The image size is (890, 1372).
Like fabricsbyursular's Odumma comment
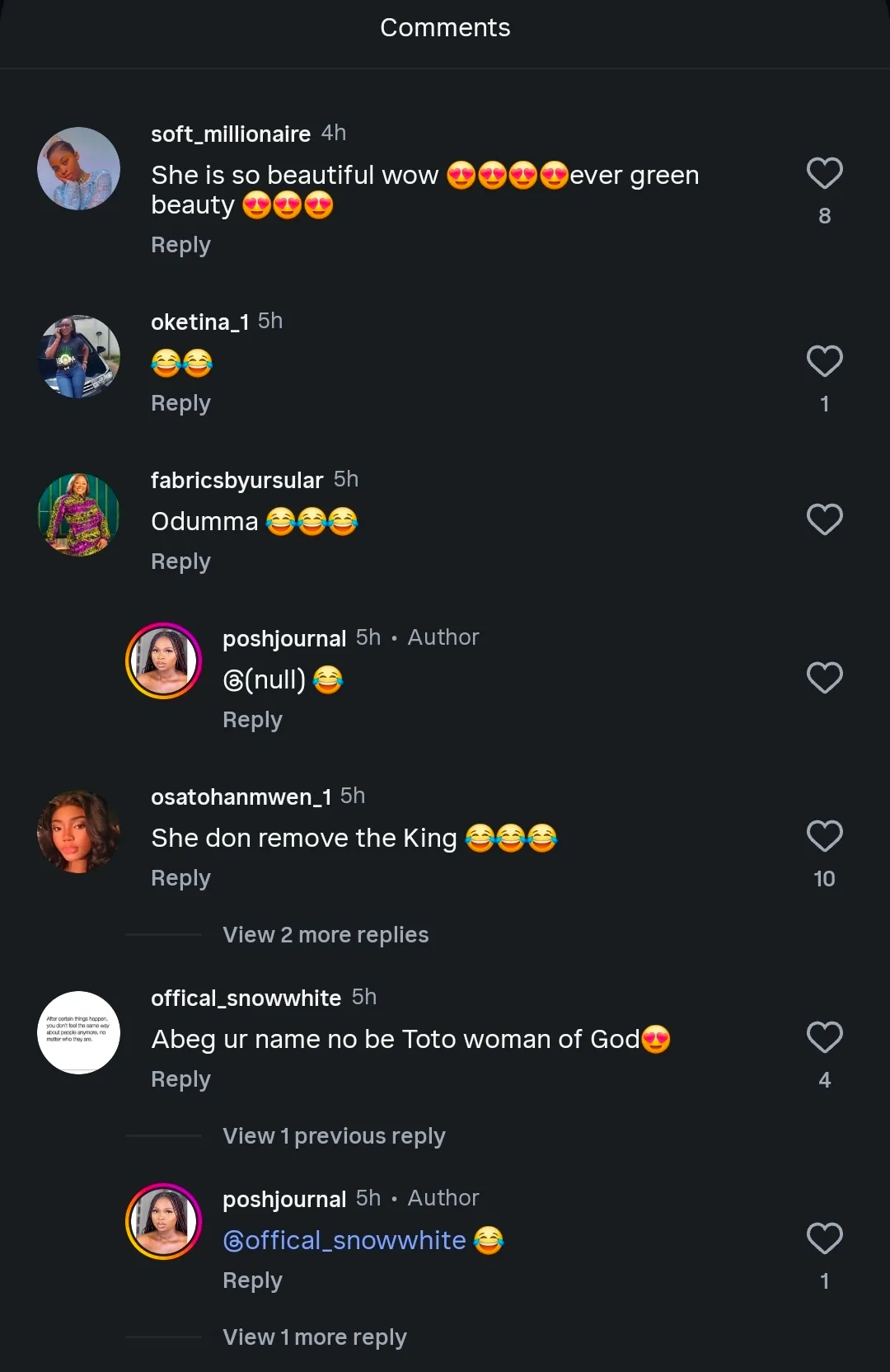click(824, 519)
